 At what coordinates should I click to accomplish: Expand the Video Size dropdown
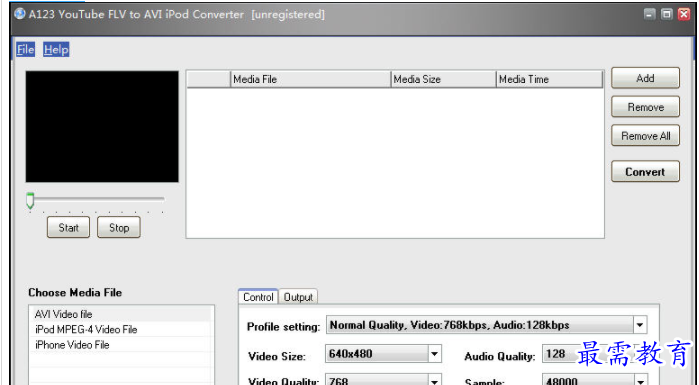pyautogui.click(x=435, y=354)
